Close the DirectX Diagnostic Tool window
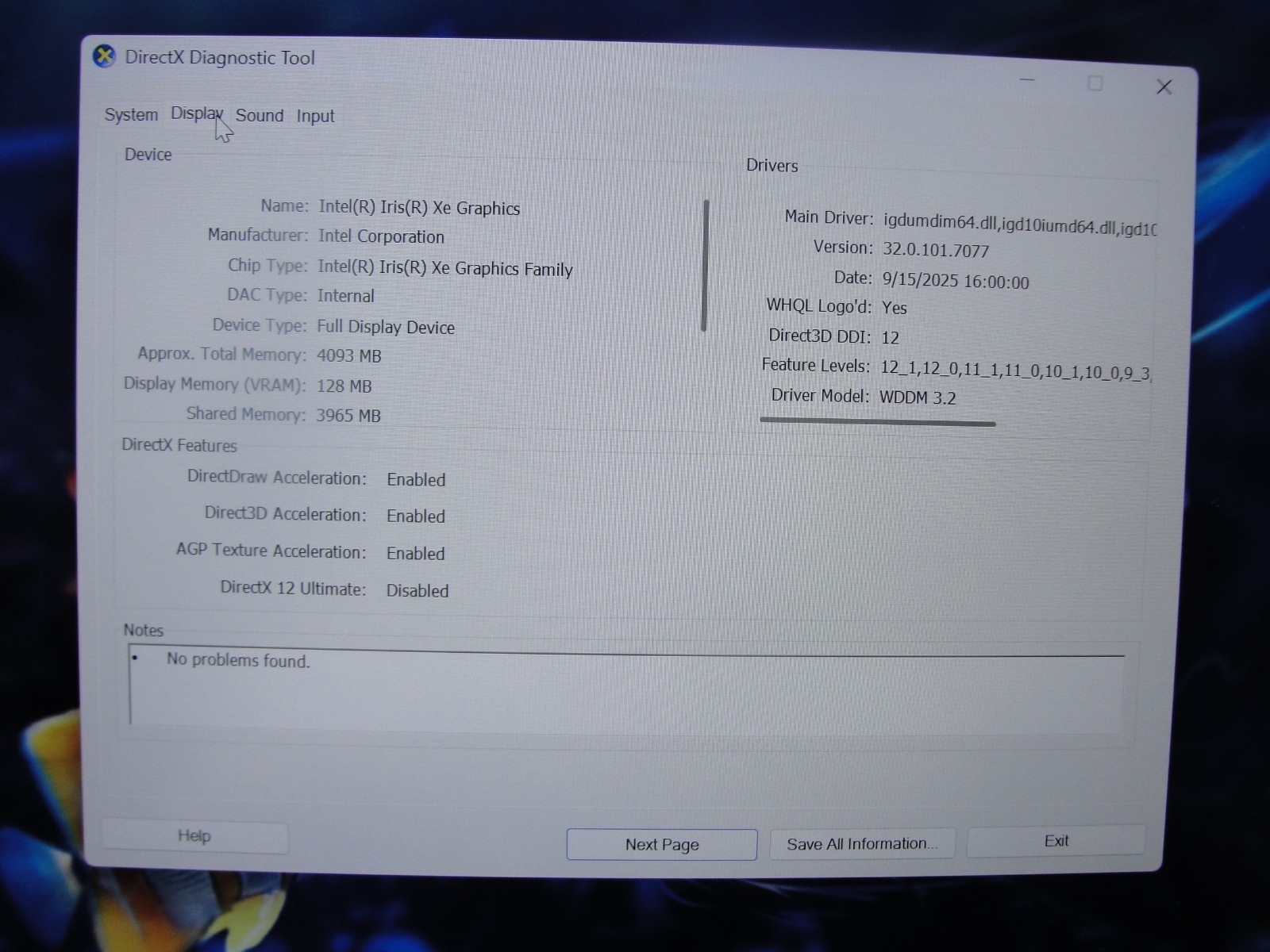 coord(1164,87)
